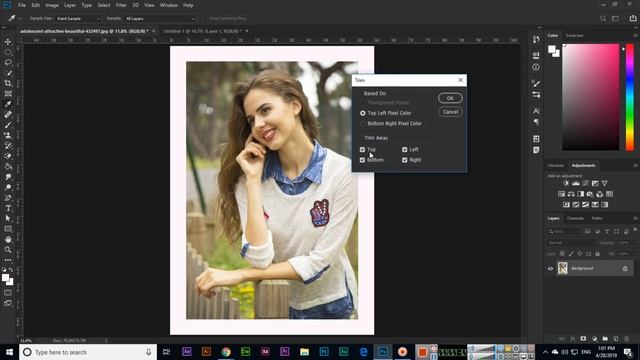
Task: Click the Type here to search box
Action: [x=88, y=352]
